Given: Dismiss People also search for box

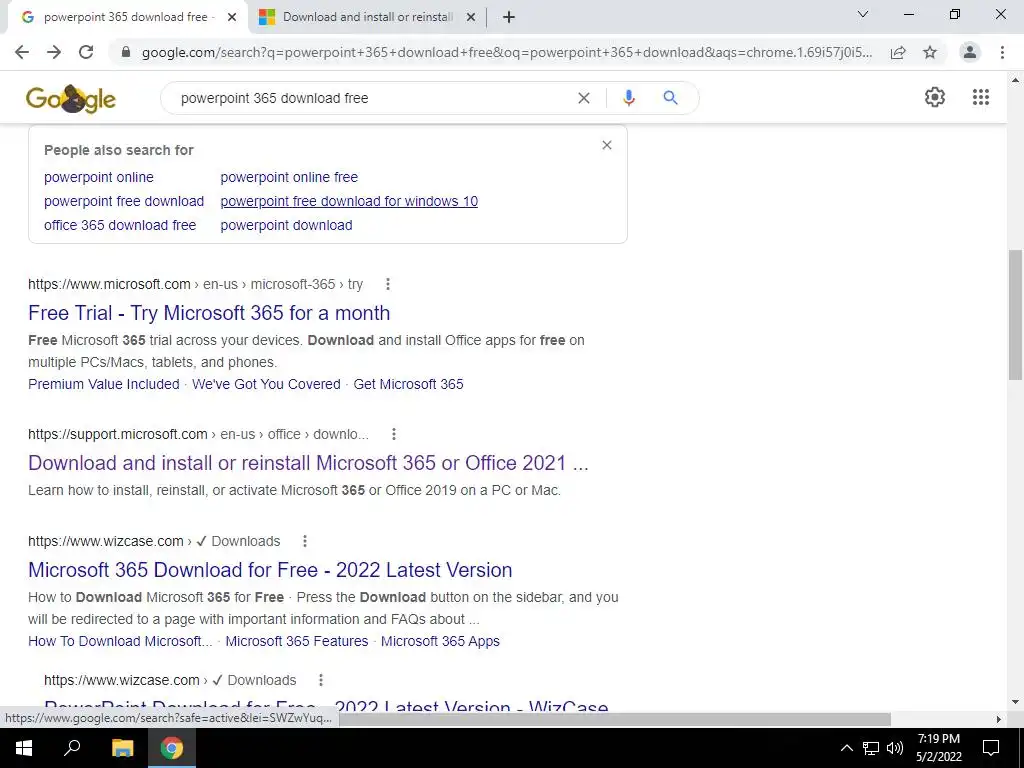Looking at the screenshot, I should tap(607, 145).
